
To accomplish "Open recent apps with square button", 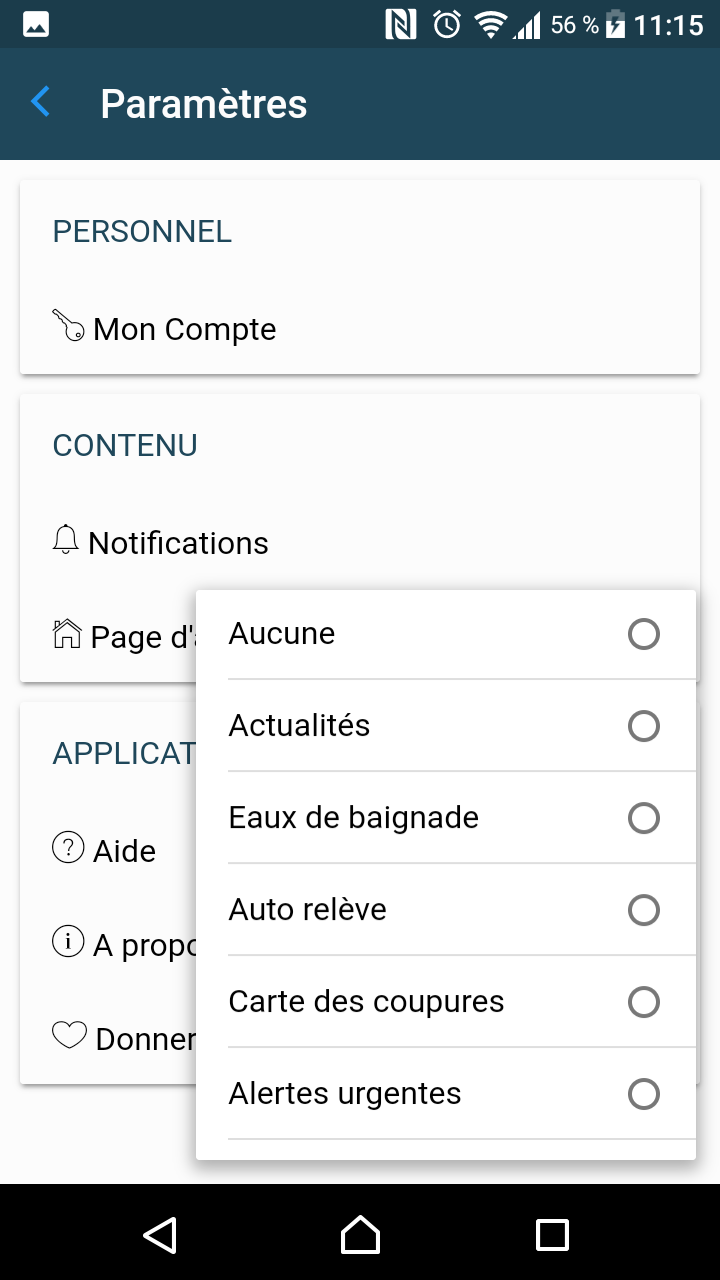I will pos(552,1235).
